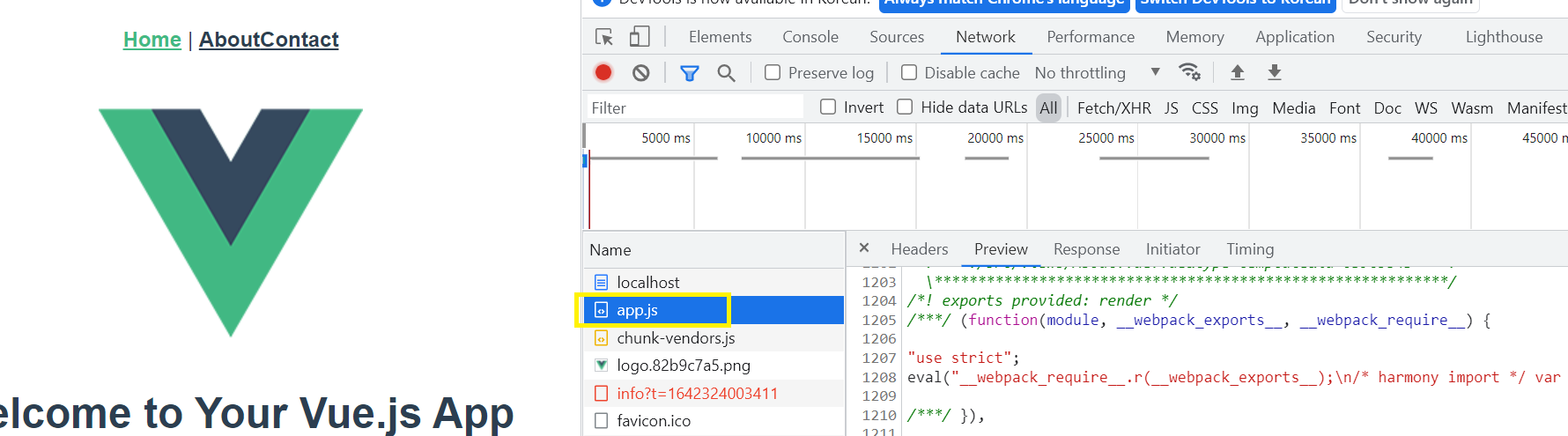Follow the About link on page

point(229,40)
